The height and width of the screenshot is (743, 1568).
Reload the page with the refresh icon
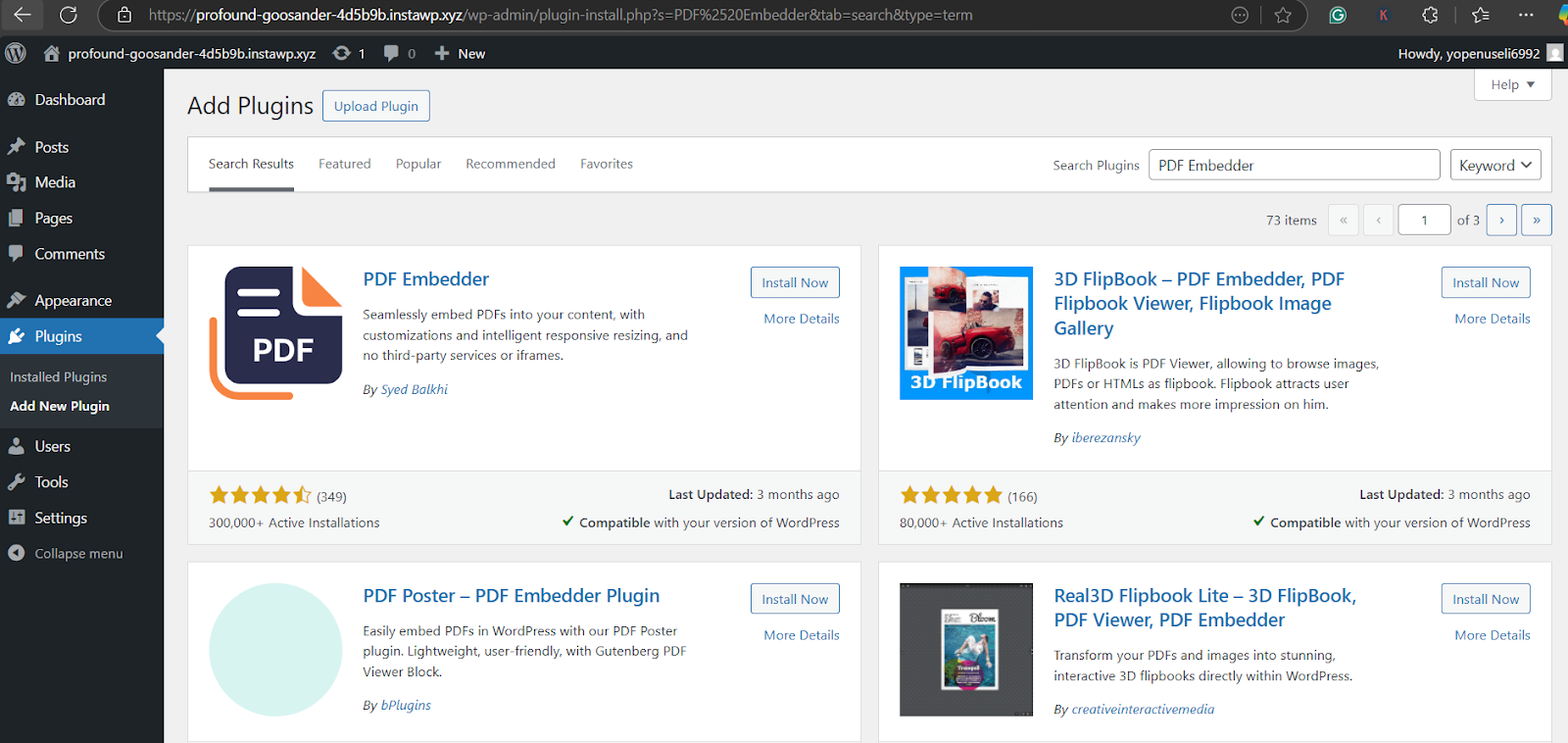[x=69, y=15]
